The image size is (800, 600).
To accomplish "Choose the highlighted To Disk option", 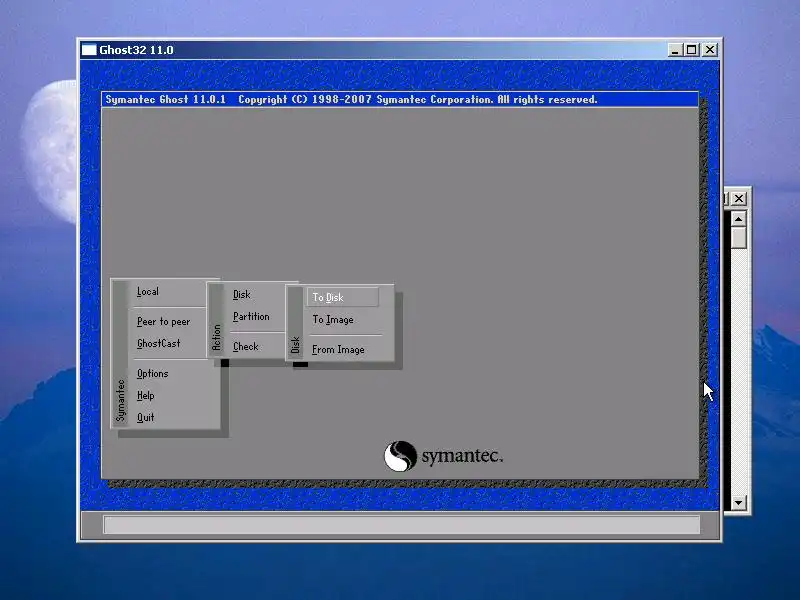I will (342, 297).
